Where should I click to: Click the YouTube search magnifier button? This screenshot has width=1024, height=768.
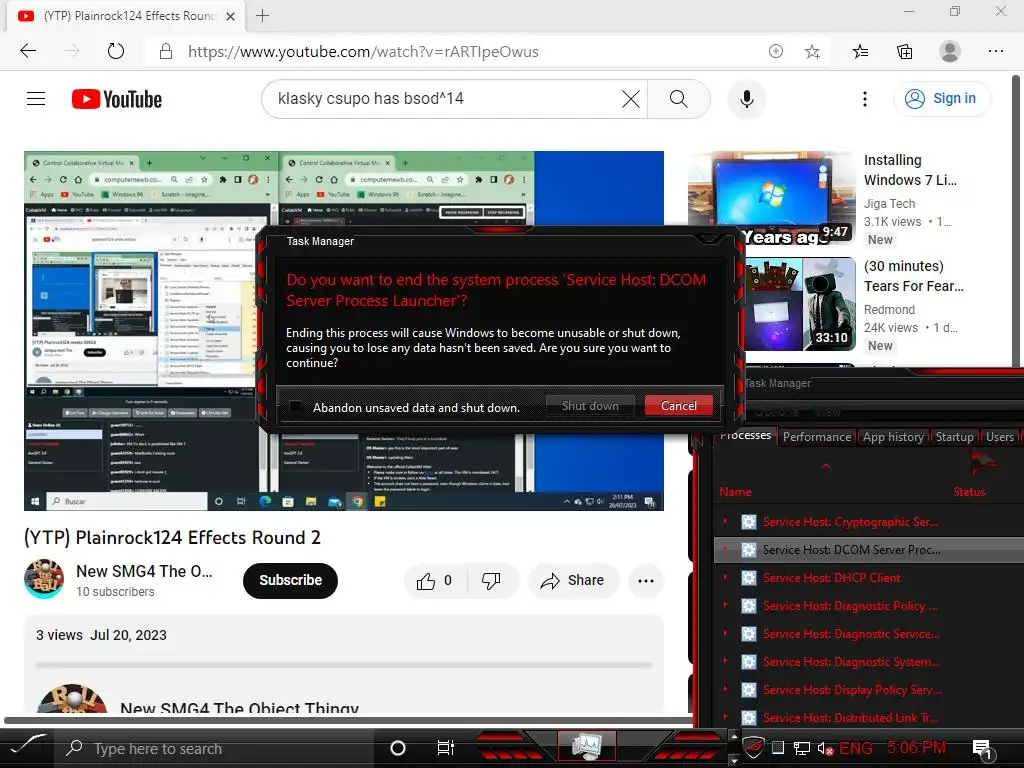coord(679,99)
